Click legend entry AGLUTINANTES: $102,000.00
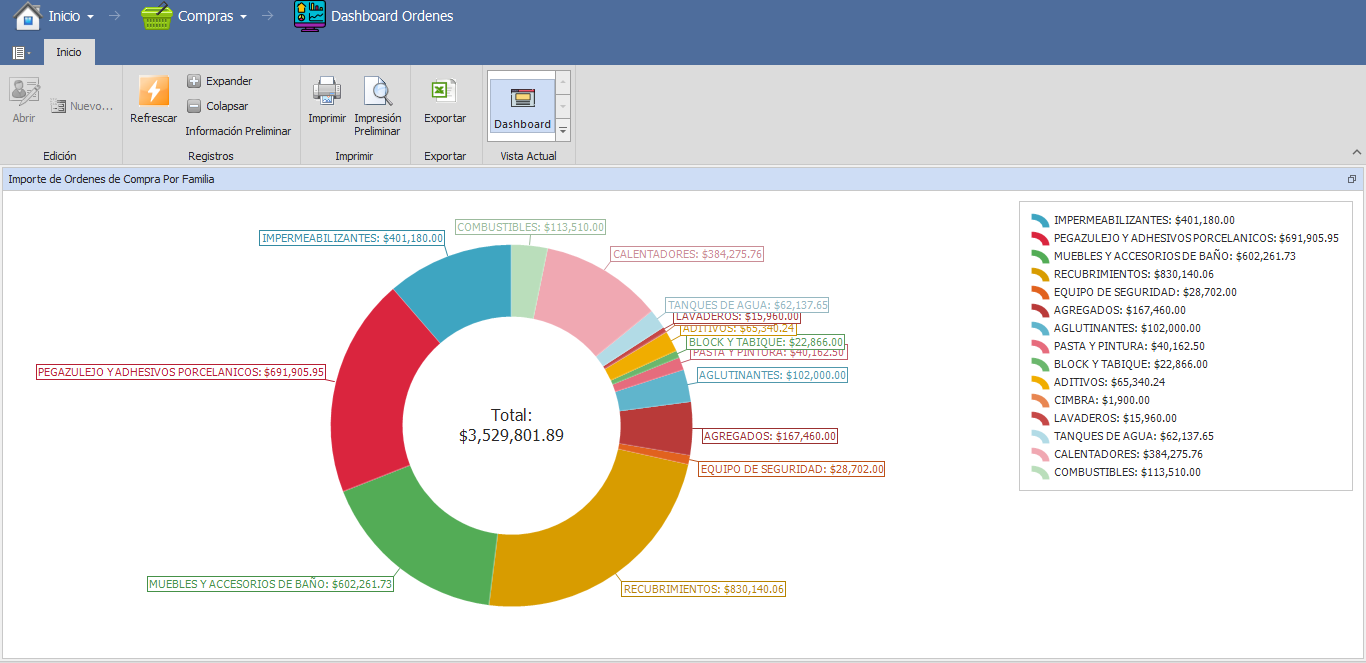This screenshot has height=663, width=1366. 1127,328
